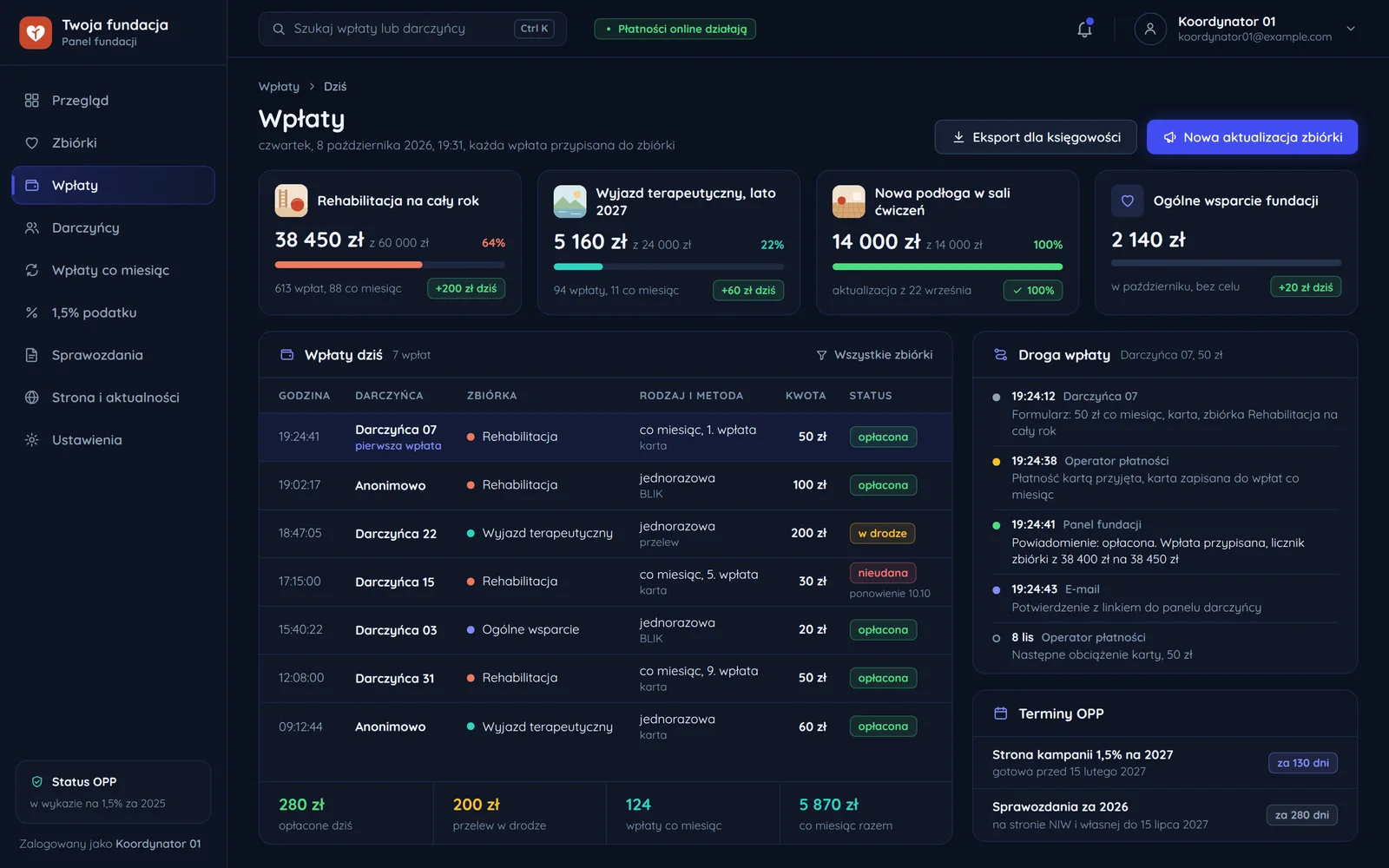
Task: Click Nowa aktualizacja zbiórki button
Action: click(1252, 137)
